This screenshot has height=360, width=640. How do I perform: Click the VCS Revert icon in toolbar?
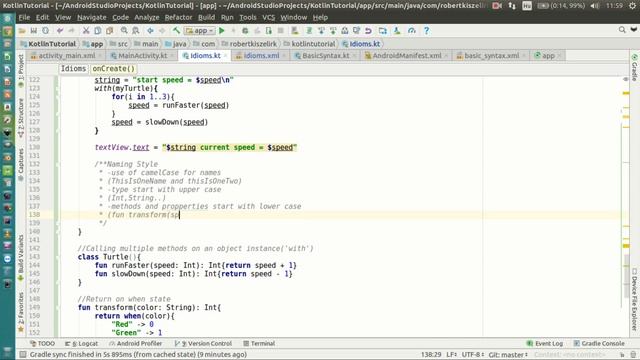[x=368, y=31]
